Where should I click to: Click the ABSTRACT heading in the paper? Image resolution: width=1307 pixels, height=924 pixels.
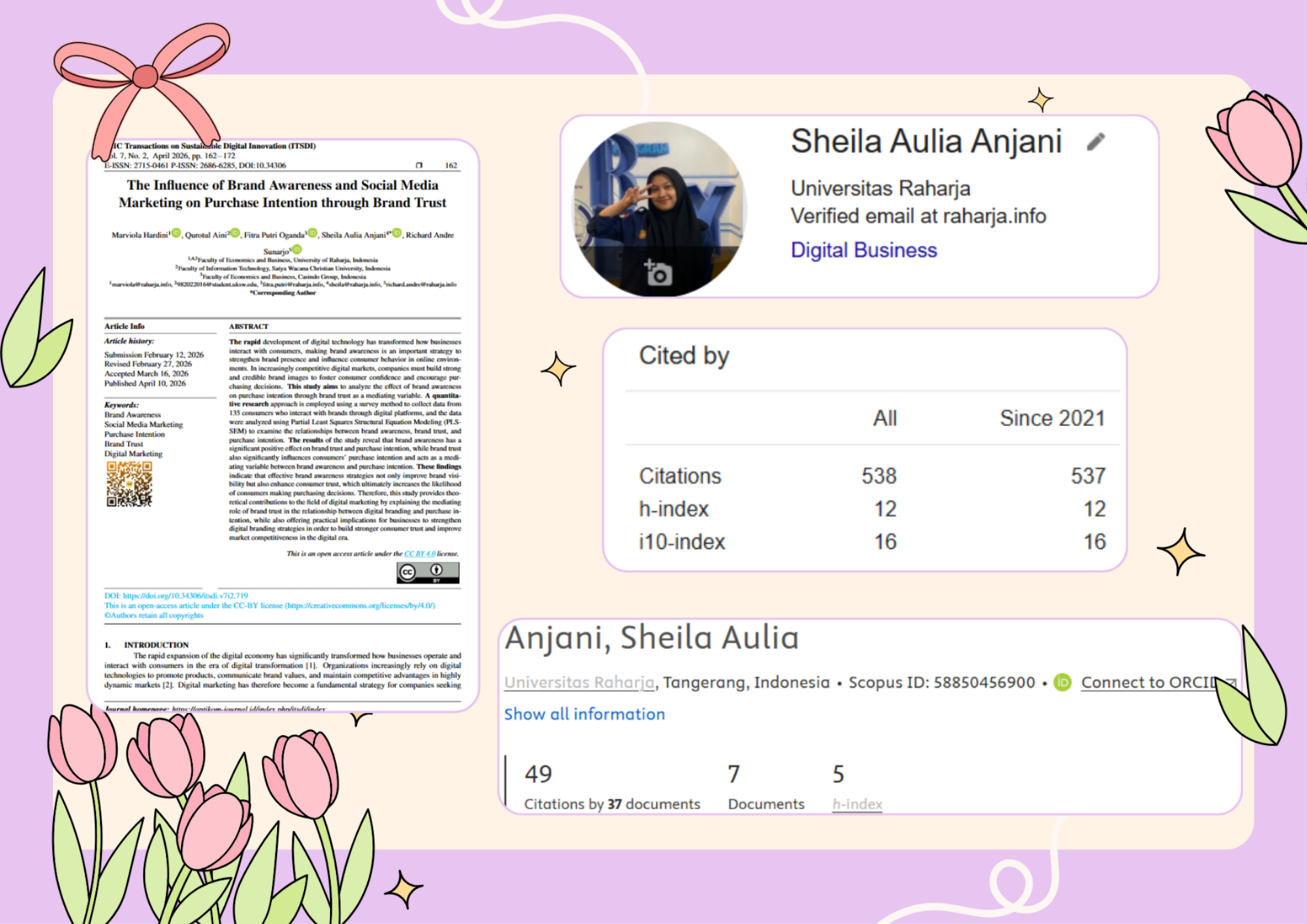coord(249,326)
